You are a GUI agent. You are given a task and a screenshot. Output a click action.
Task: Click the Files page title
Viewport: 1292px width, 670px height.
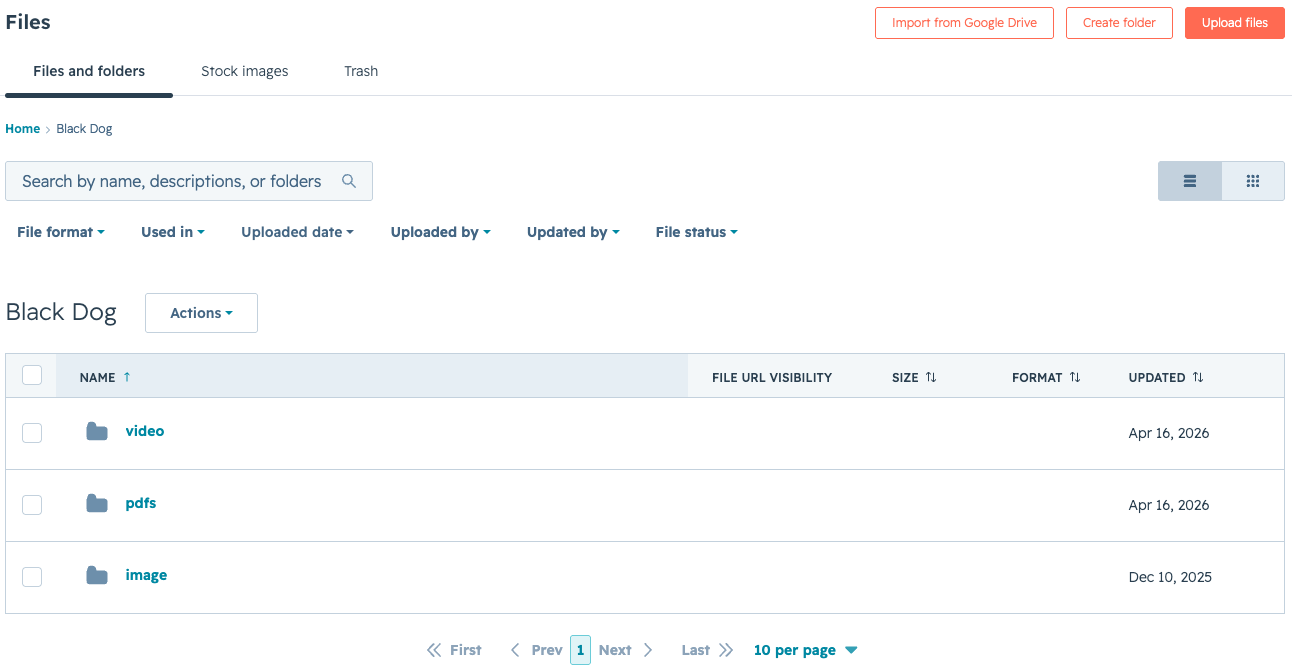click(x=28, y=22)
